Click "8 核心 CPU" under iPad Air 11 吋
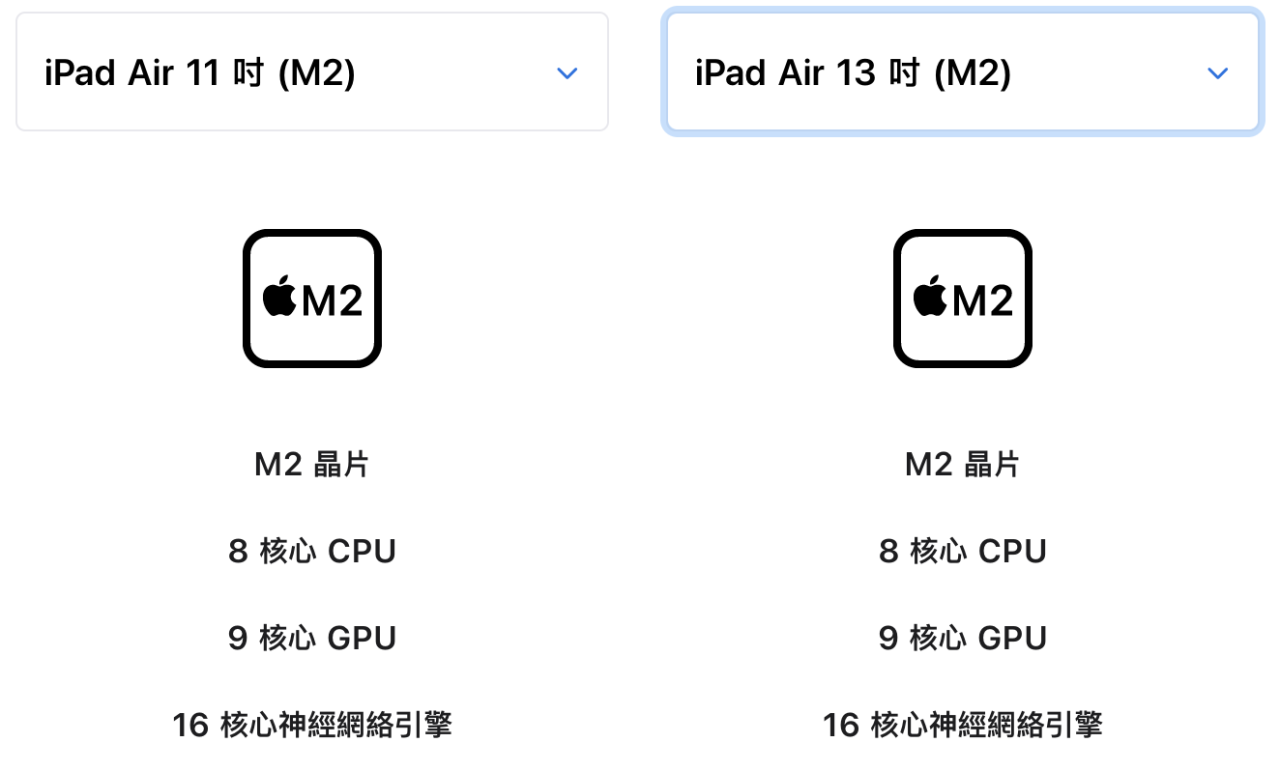1280x771 pixels. [312, 551]
